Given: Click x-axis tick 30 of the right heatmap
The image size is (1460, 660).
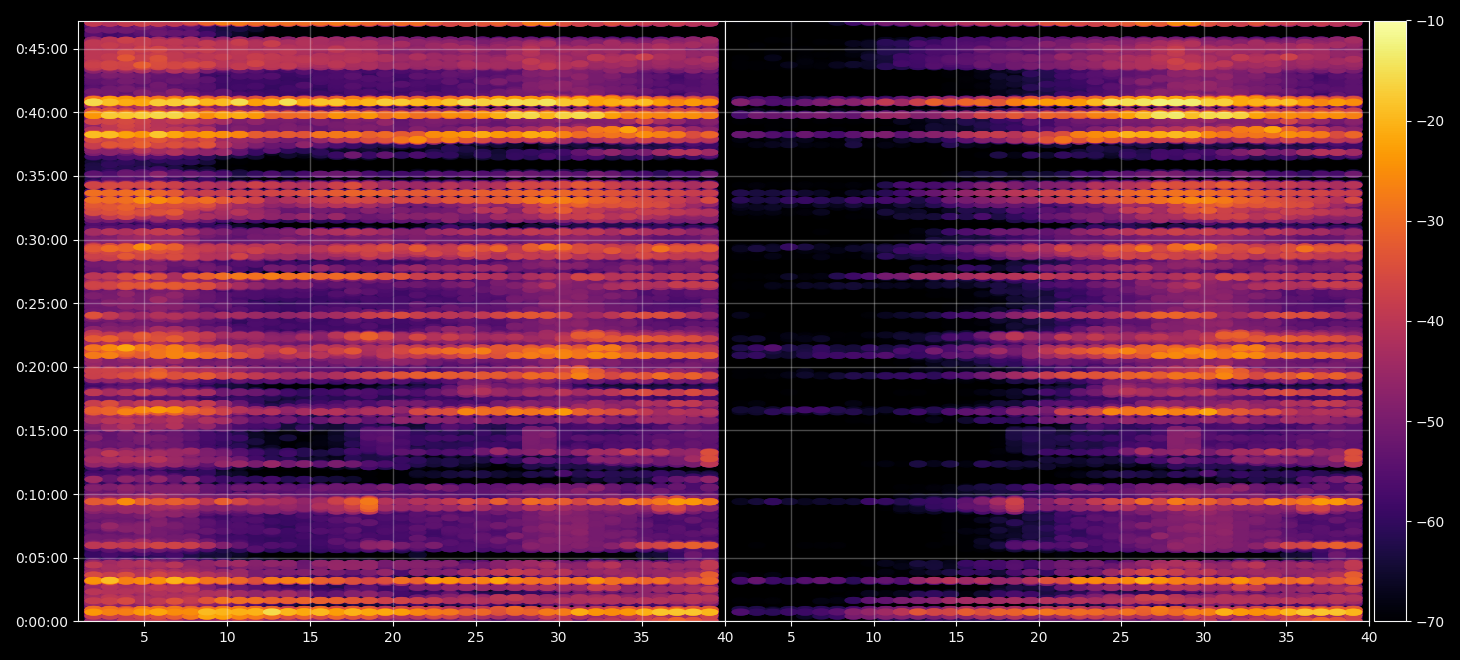Looking at the screenshot, I should 1204,637.
